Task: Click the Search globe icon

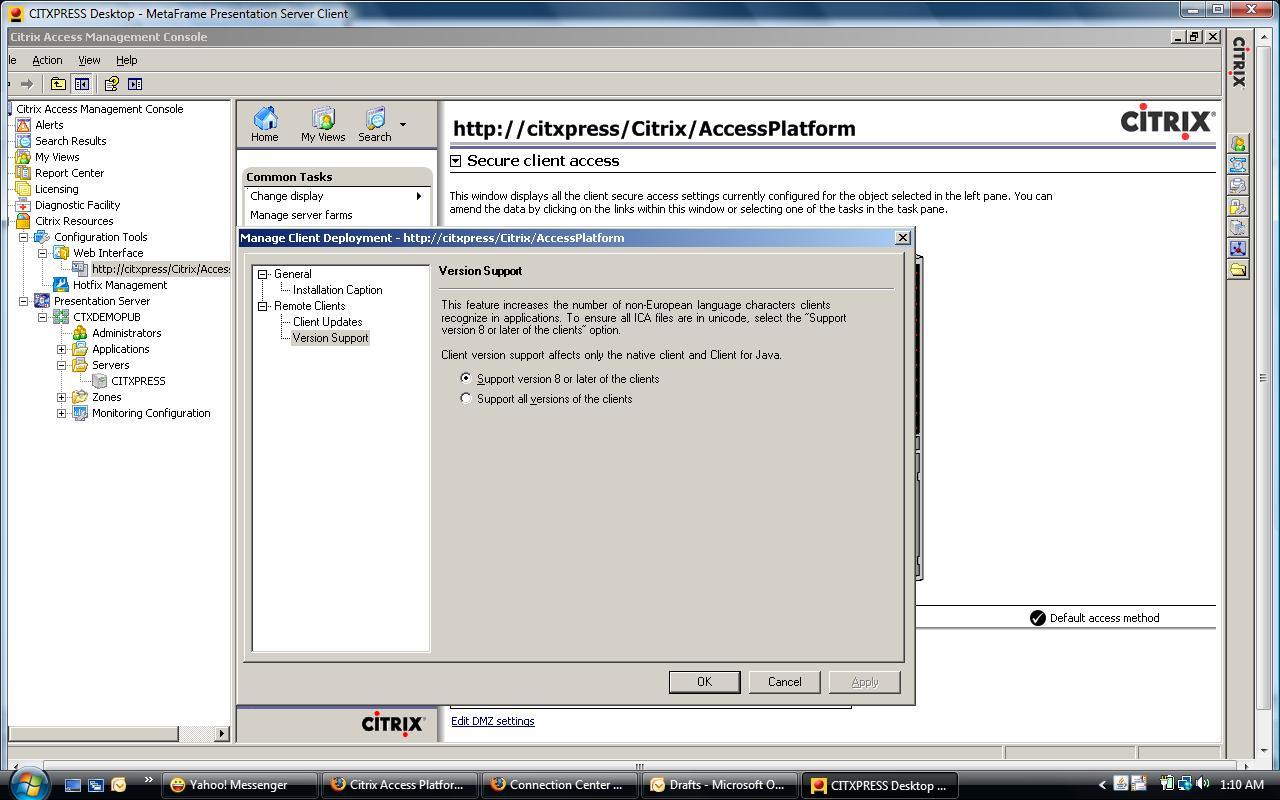Action: tap(375, 118)
